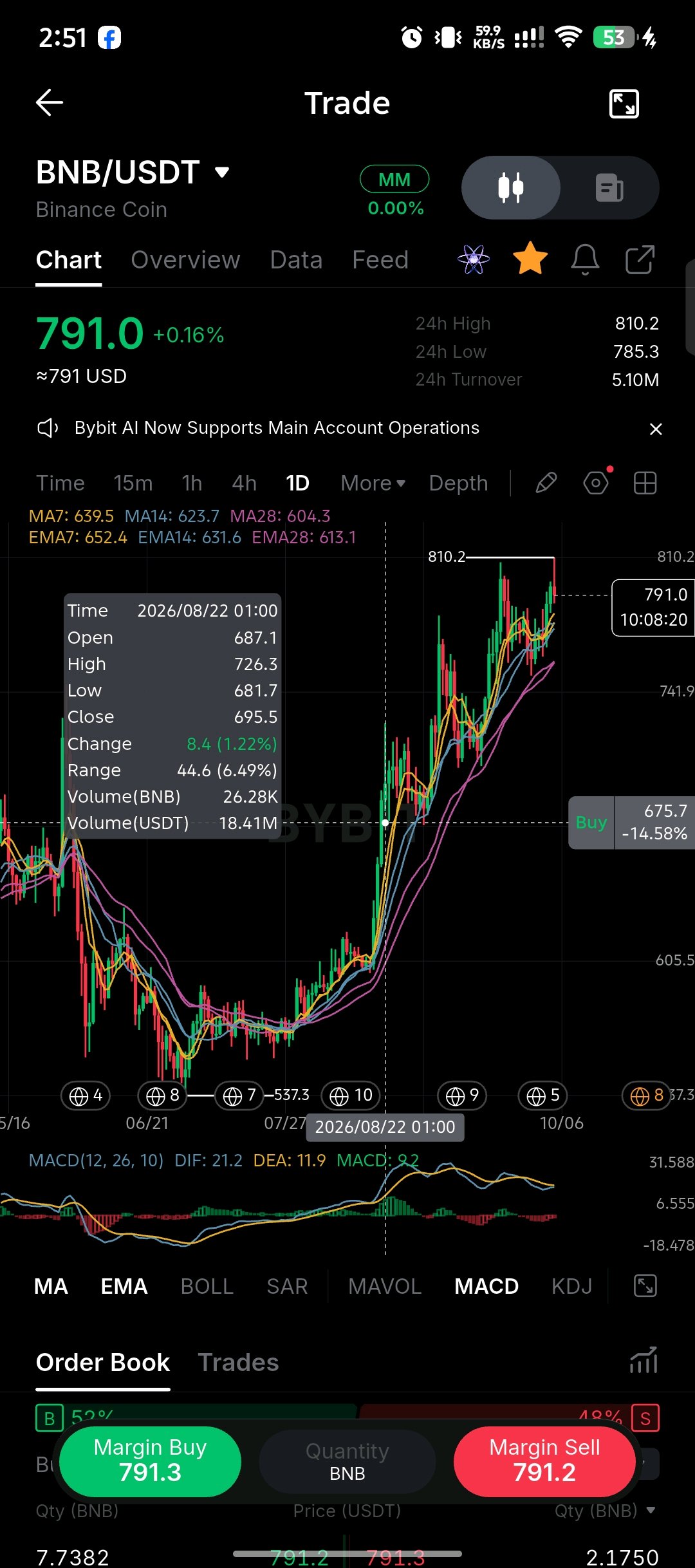Select the 15m chart interval

point(133,483)
